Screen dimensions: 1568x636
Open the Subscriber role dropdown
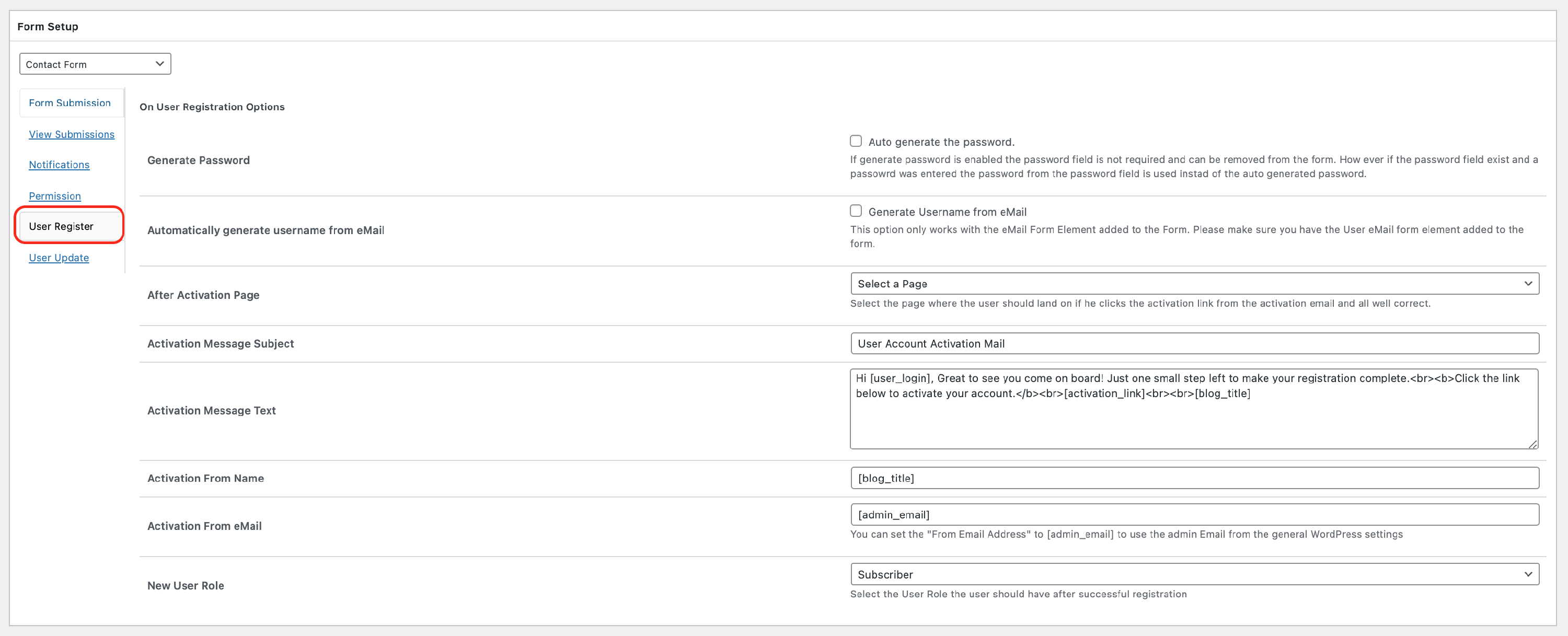1193,574
